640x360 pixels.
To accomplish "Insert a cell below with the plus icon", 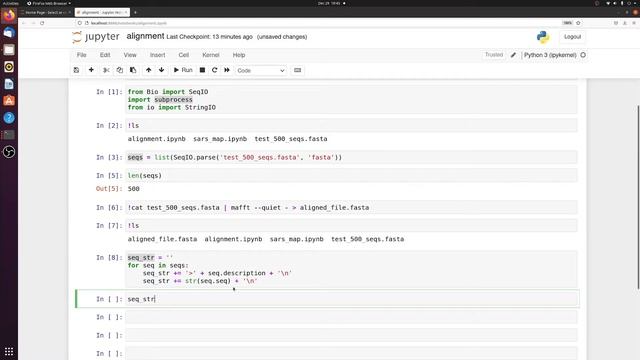I will pos(91,70).
